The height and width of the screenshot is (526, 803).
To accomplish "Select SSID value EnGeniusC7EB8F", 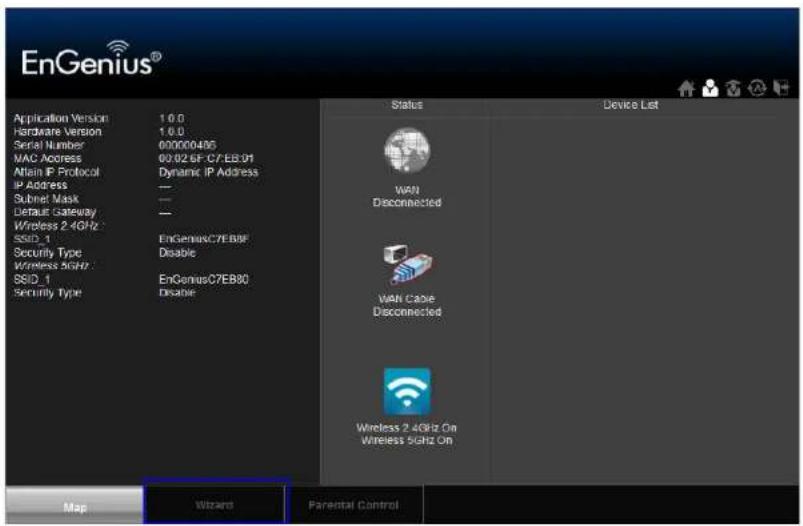I will click(204, 239).
